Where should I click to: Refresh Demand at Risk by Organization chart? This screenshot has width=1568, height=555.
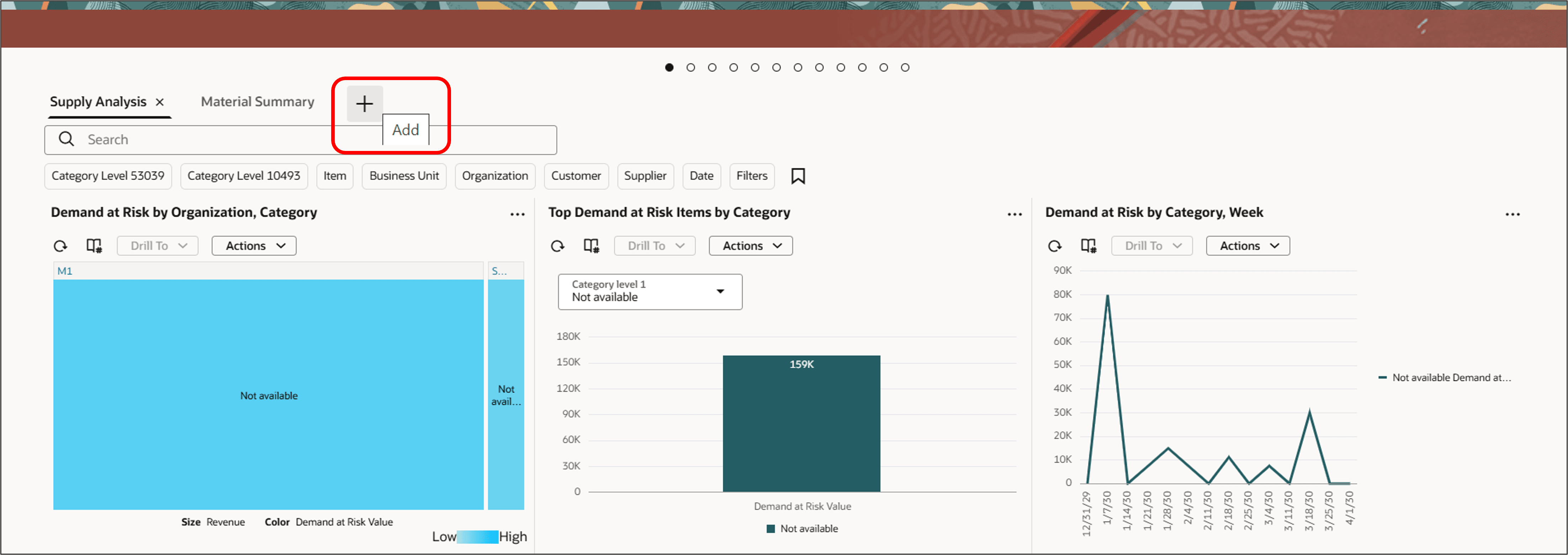coord(60,246)
